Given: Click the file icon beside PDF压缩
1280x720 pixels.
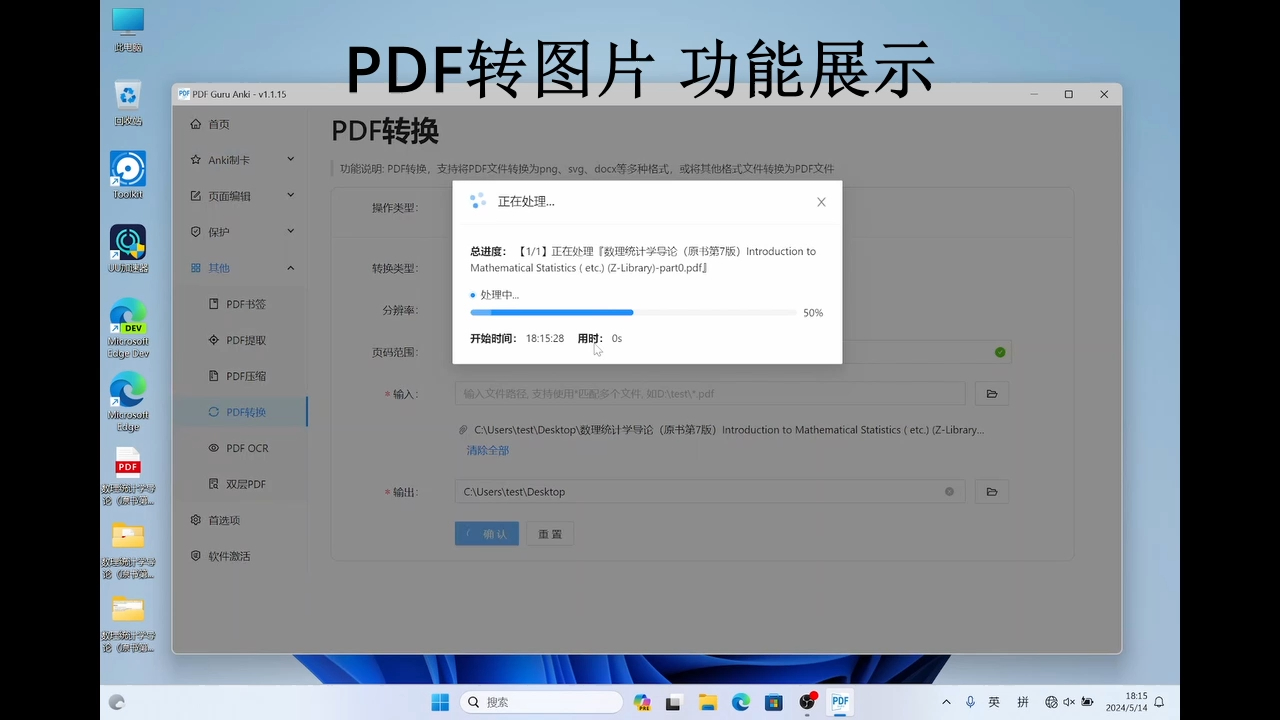Looking at the screenshot, I should [x=214, y=376].
